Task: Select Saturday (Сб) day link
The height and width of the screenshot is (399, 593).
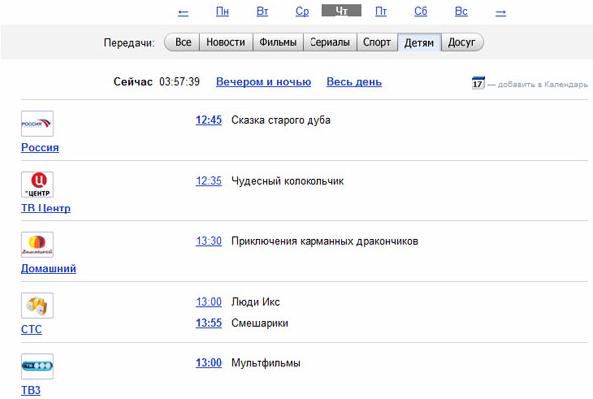Action: pos(421,12)
